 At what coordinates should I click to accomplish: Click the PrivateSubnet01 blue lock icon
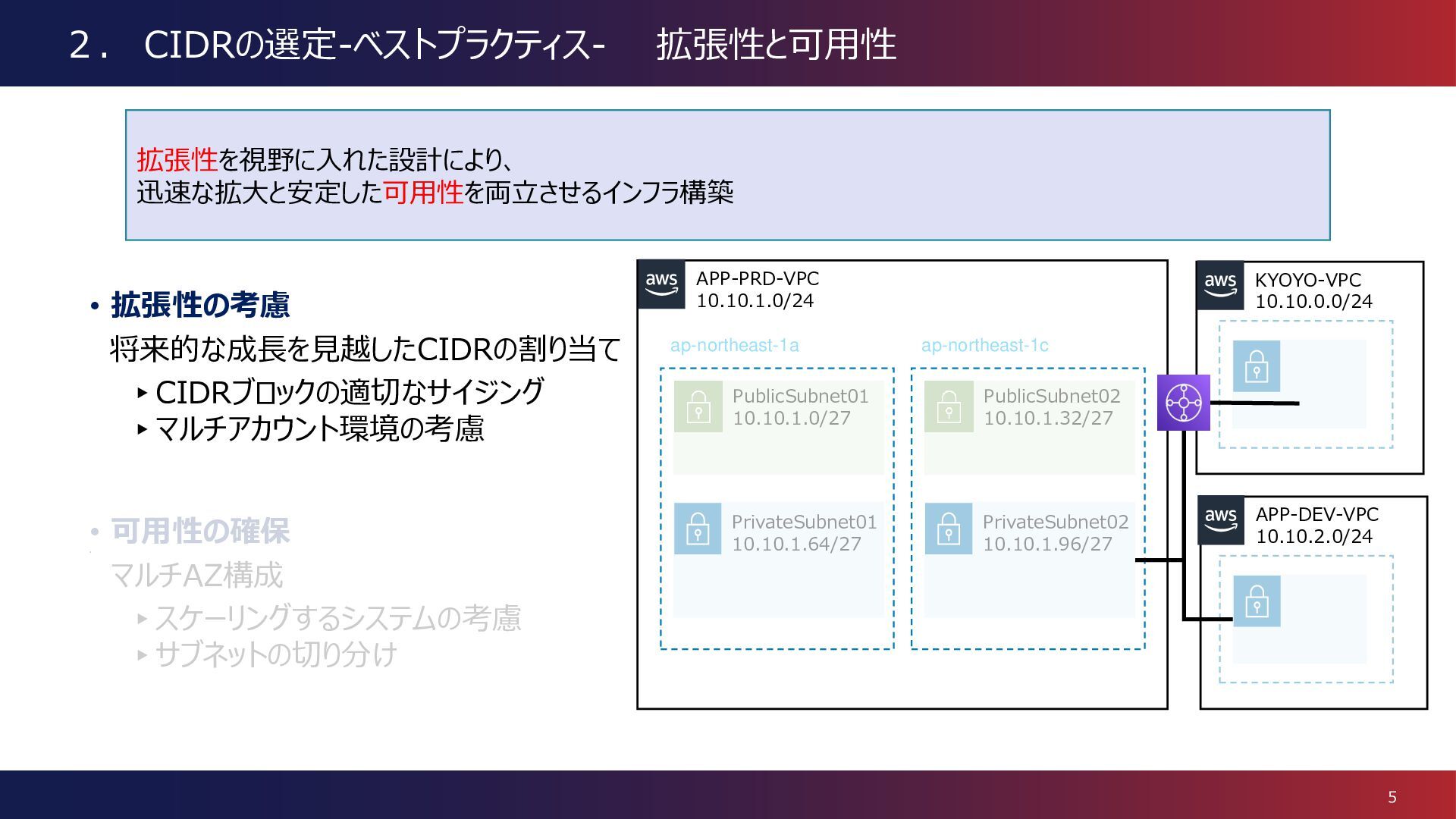click(697, 529)
